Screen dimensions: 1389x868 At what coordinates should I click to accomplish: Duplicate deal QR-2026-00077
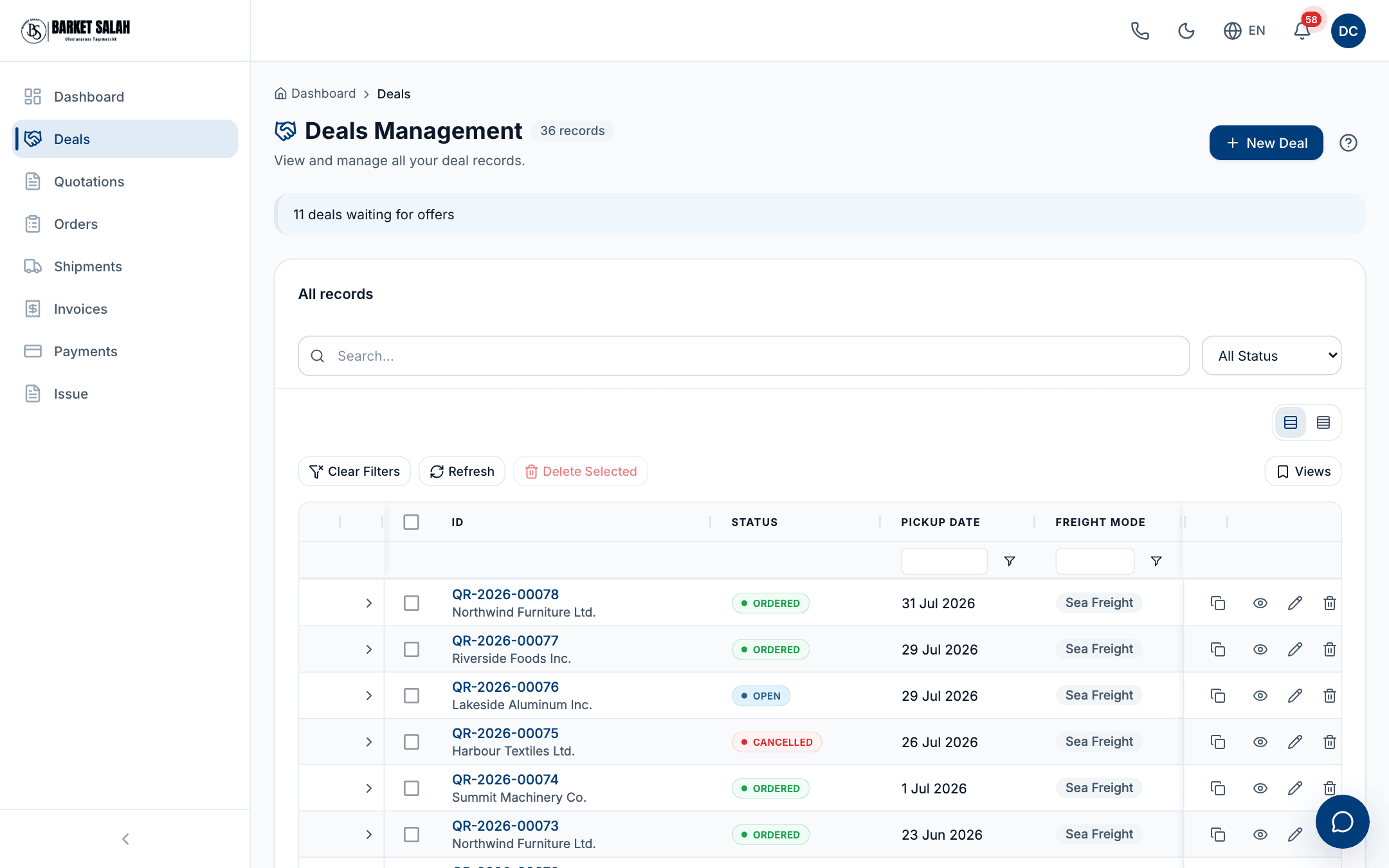1218,649
